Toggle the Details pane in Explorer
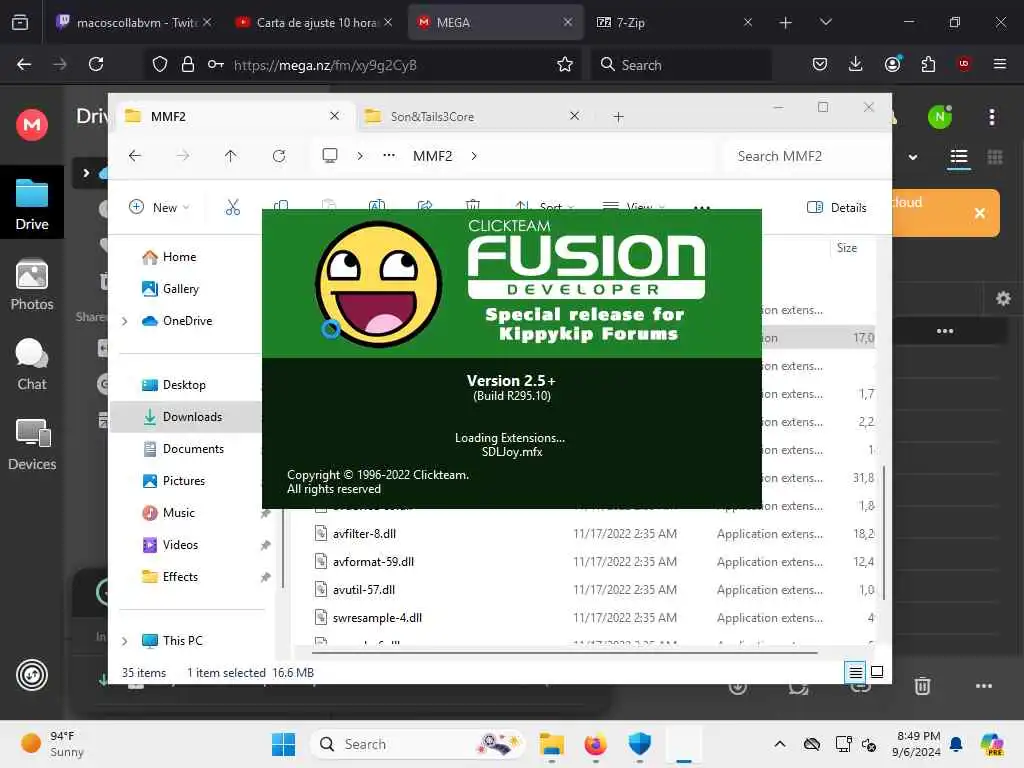 (x=837, y=207)
